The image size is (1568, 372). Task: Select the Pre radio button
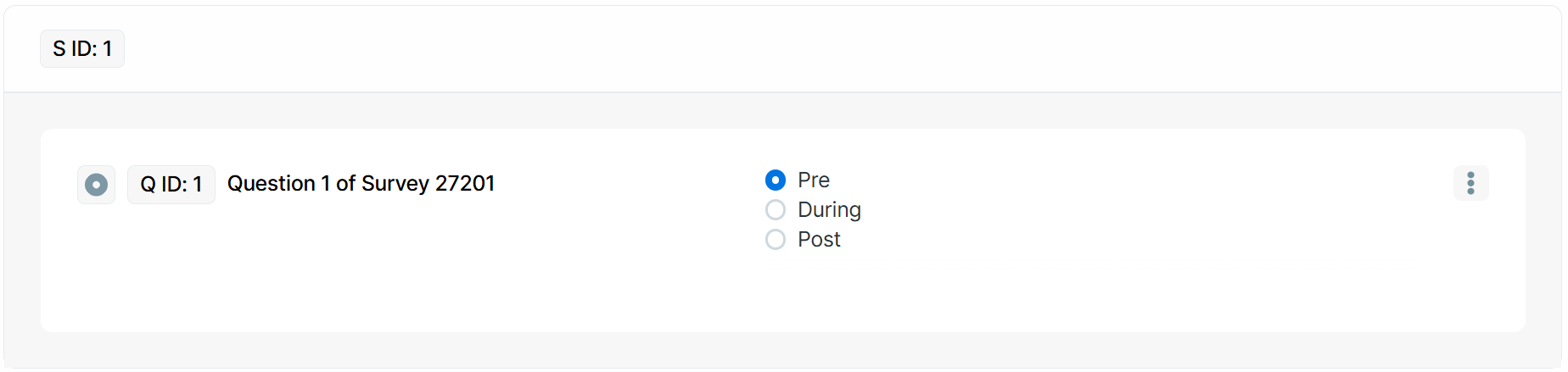click(776, 180)
